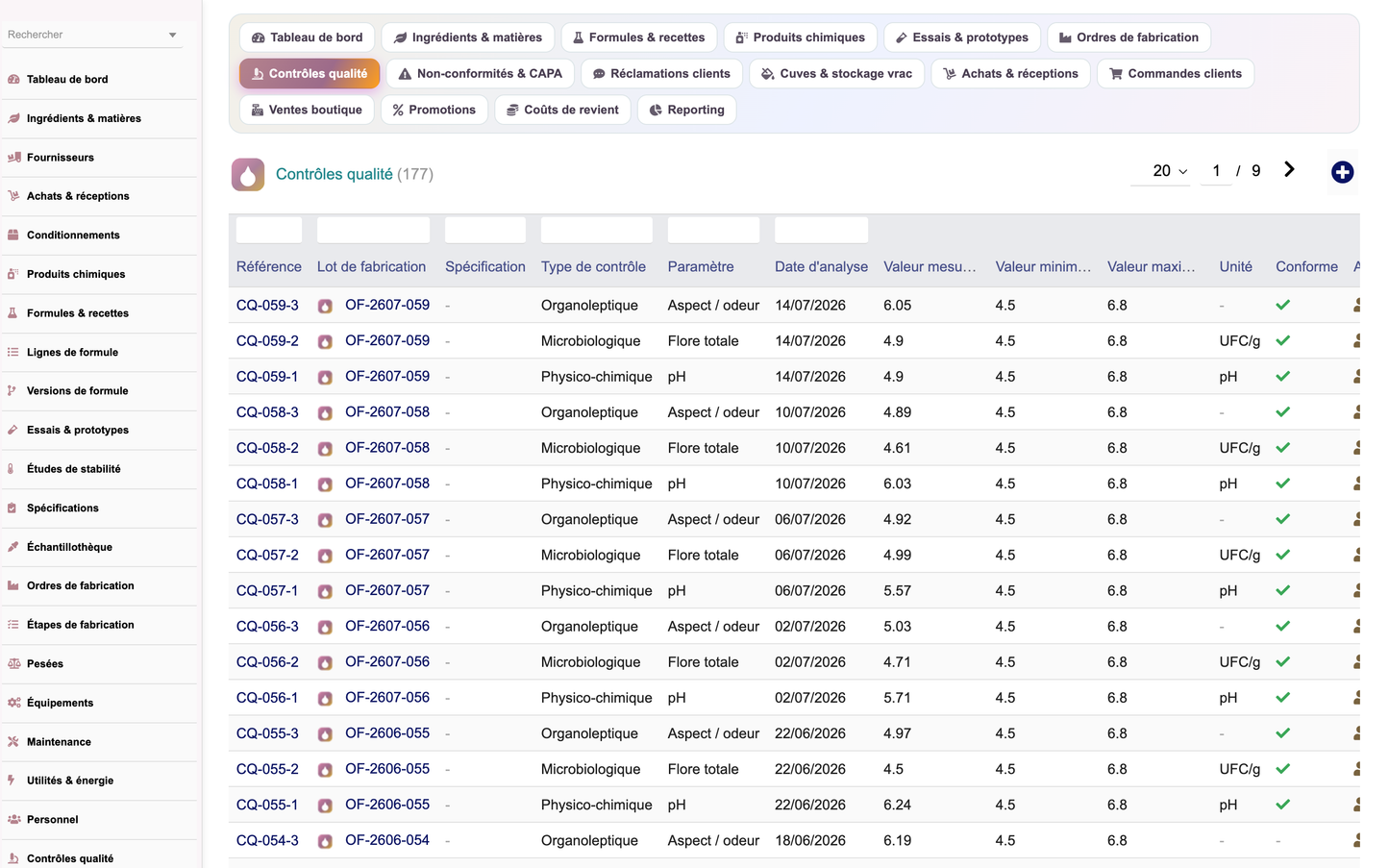Click the Achats & réceptions sidebar icon
This screenshot has height=868, width=1389.
tap(13, 196)
